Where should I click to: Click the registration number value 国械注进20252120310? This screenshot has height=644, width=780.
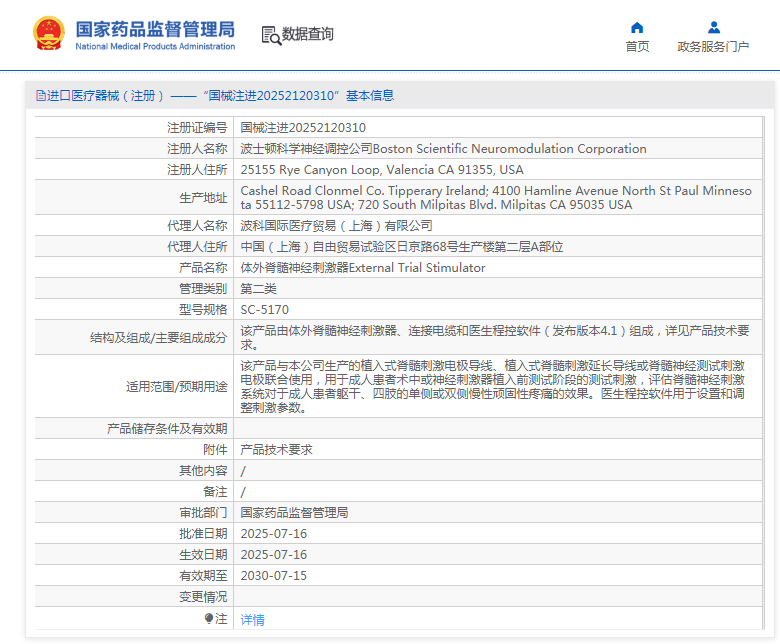coord(303,128)
